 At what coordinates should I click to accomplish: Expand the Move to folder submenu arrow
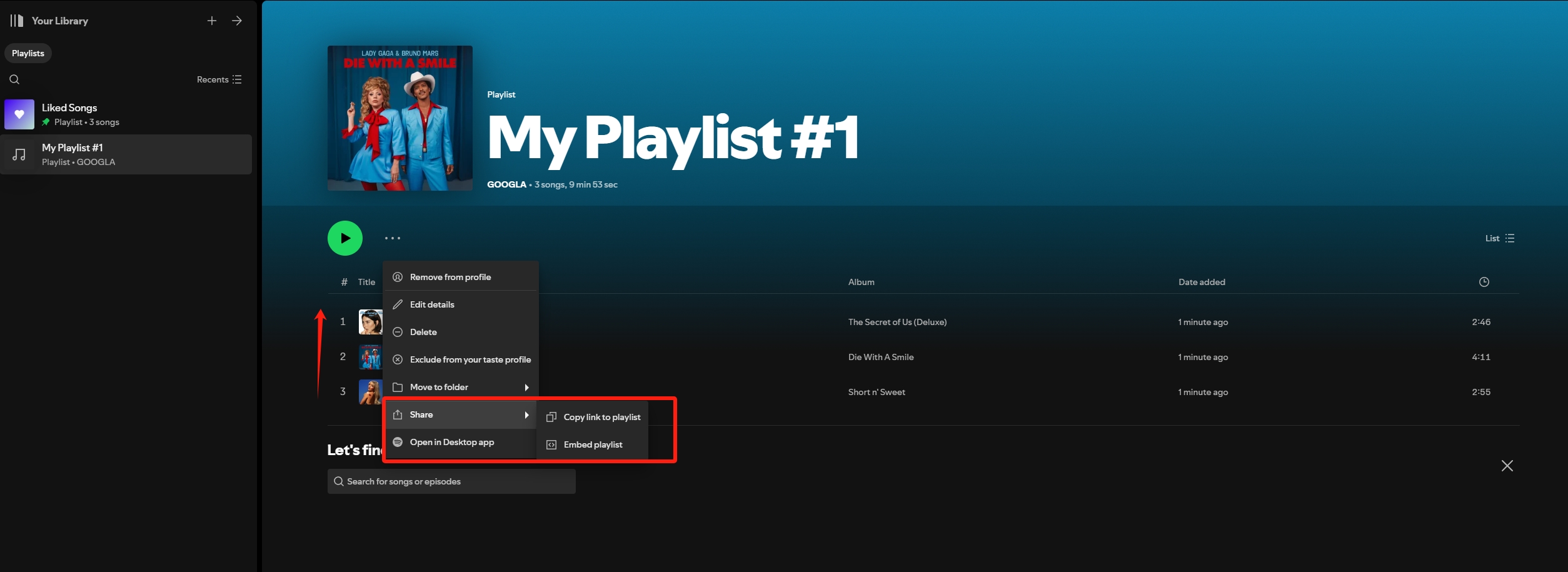coord(527,387)
